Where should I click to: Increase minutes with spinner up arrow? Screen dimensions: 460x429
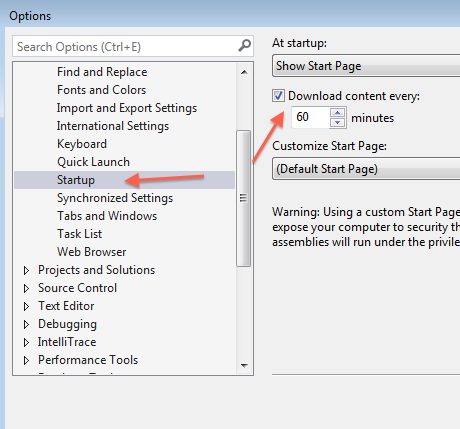click(337, 112)
